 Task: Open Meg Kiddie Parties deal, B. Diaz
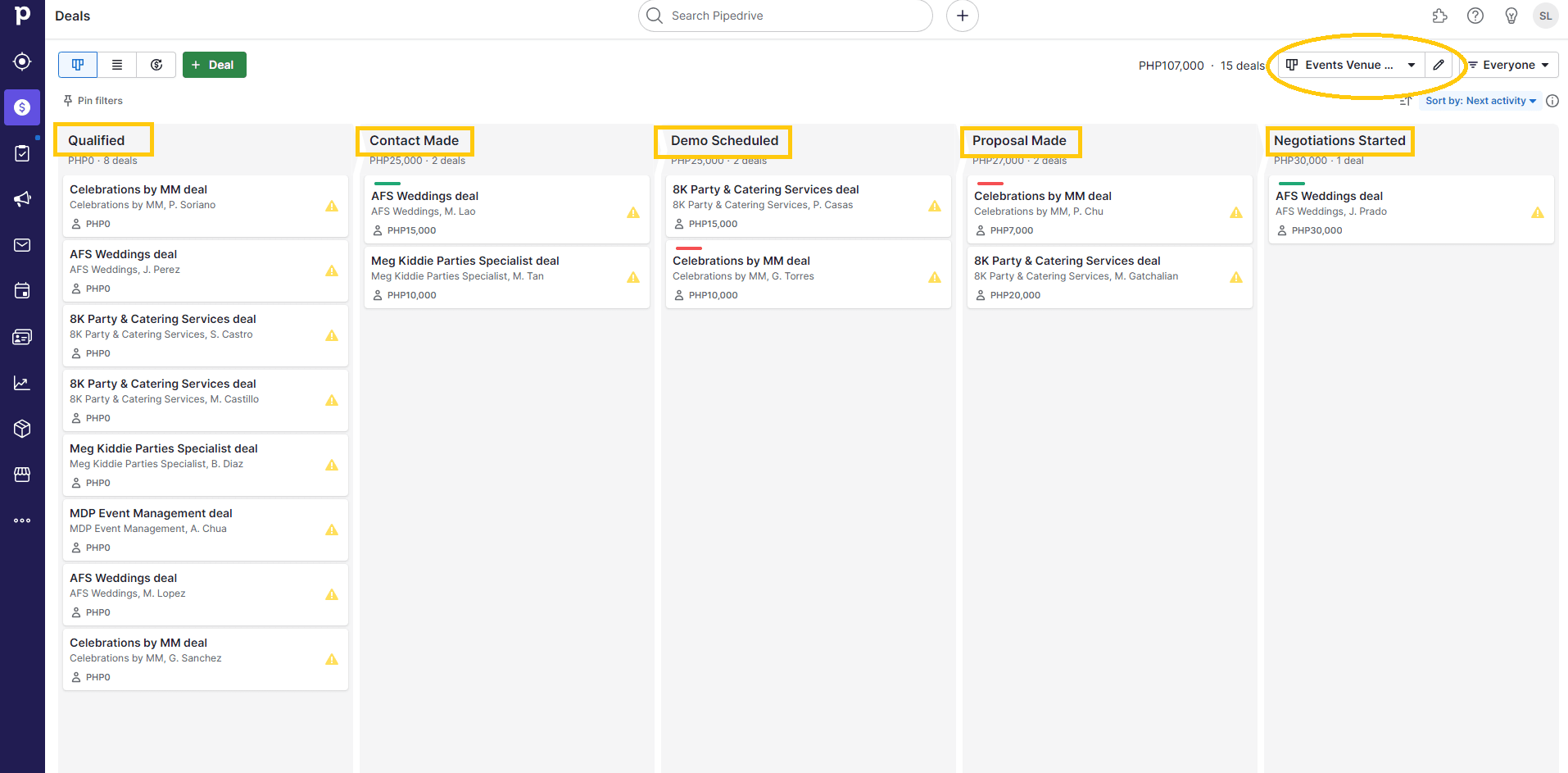(206, 465)
